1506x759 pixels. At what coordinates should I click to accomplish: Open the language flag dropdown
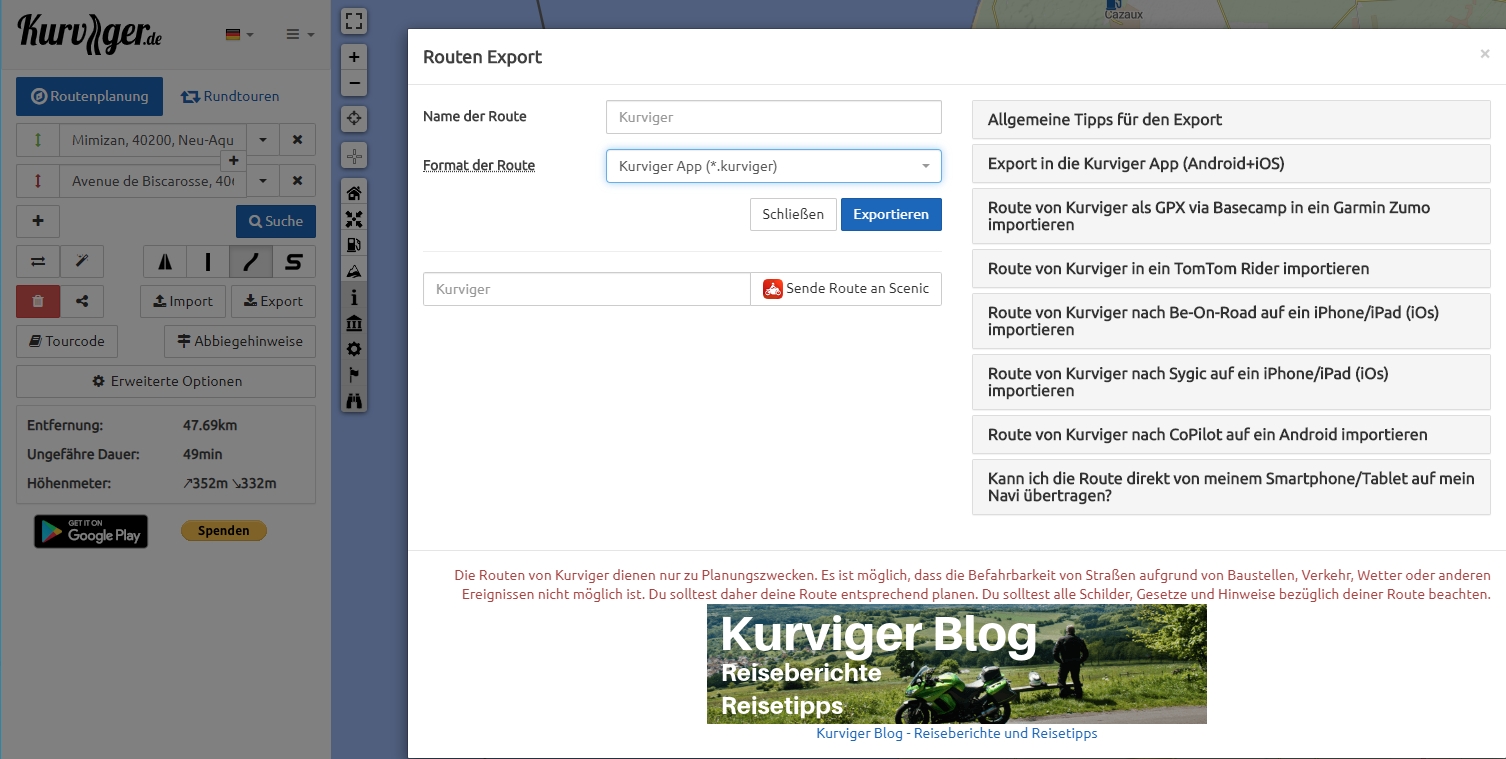pos(239,34)
